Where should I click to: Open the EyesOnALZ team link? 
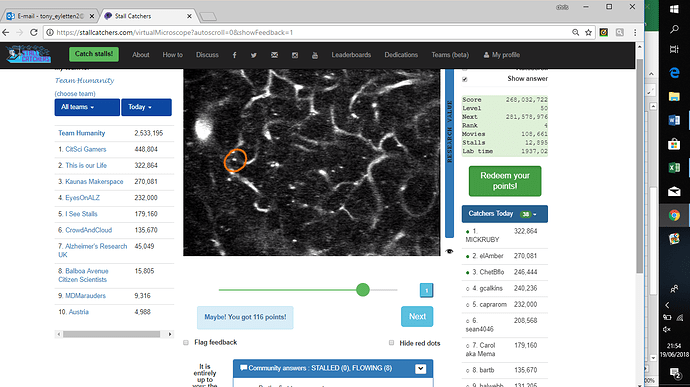click(82, 198)
